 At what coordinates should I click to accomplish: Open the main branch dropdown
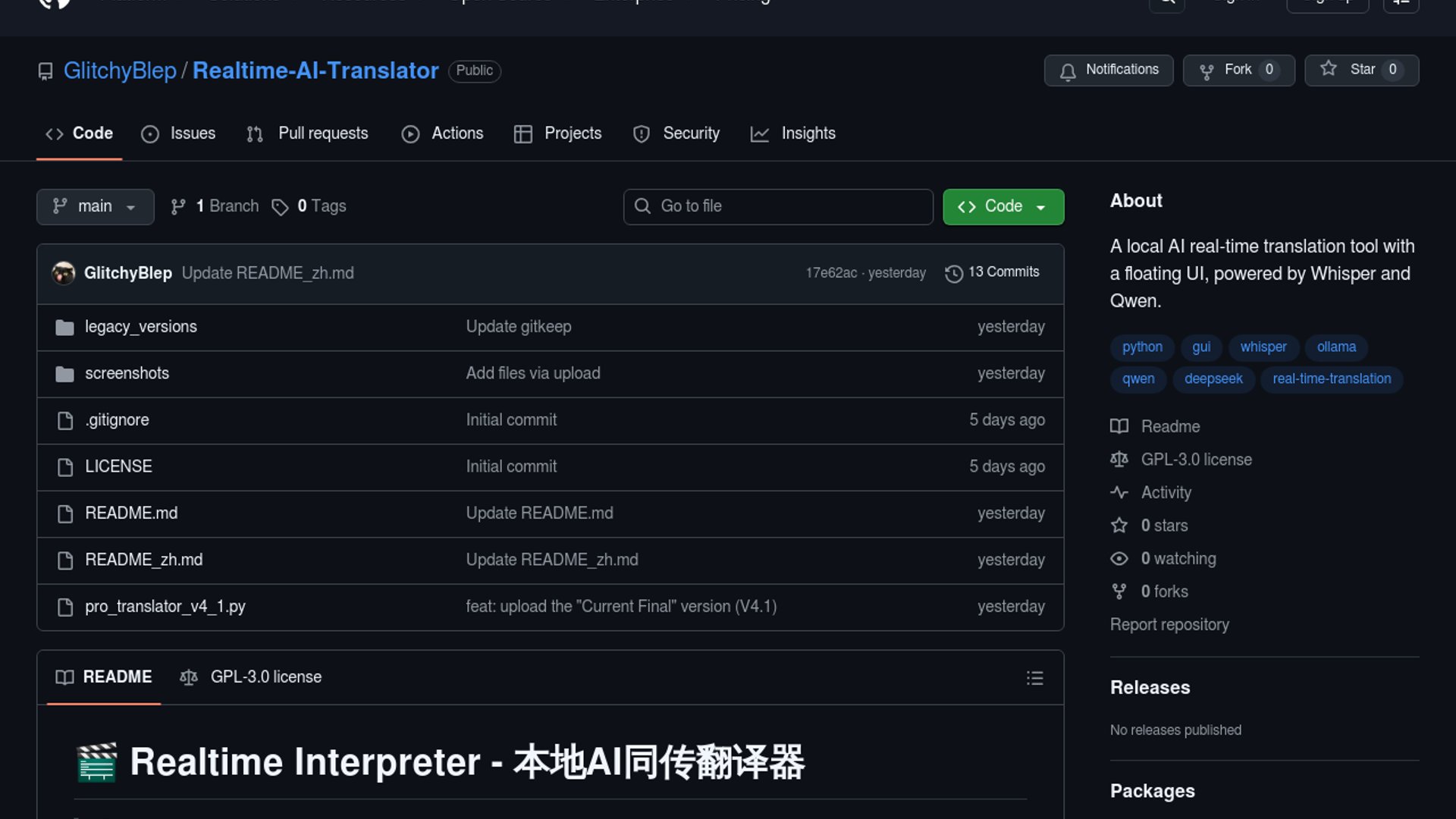(96, 207)
